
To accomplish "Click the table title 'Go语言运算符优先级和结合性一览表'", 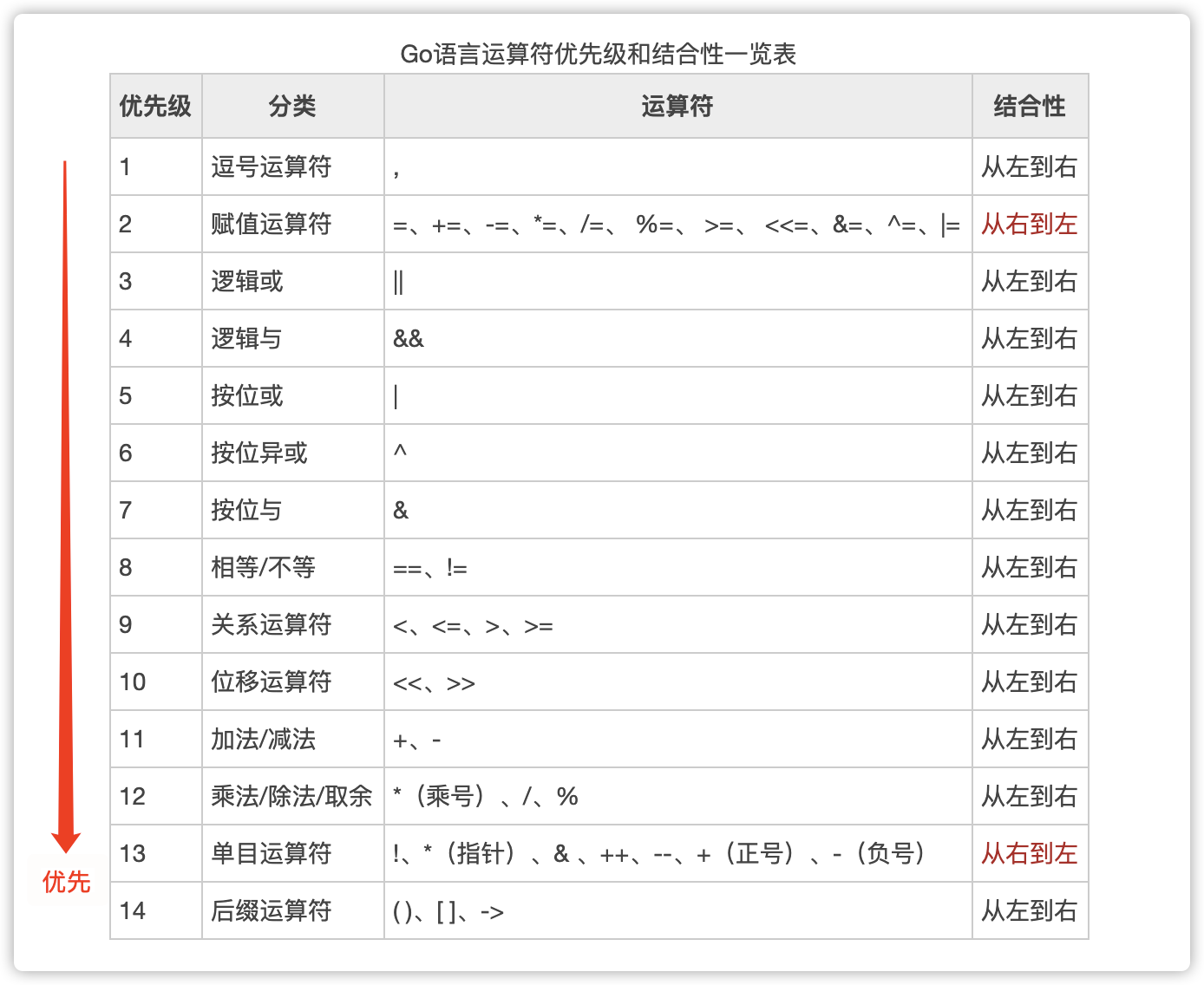I will pyautogui.click(x=598, y=54).
